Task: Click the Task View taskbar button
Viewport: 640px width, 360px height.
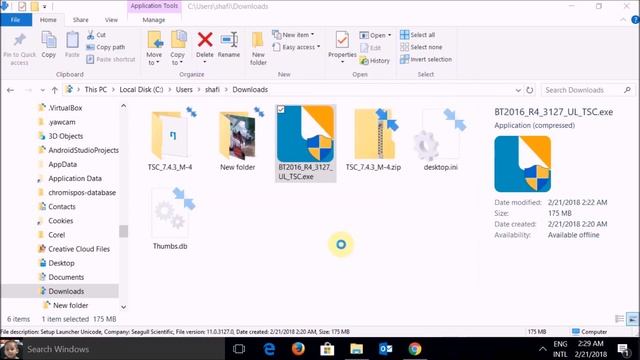Action: pyautogui.click(x=239, y=349)
